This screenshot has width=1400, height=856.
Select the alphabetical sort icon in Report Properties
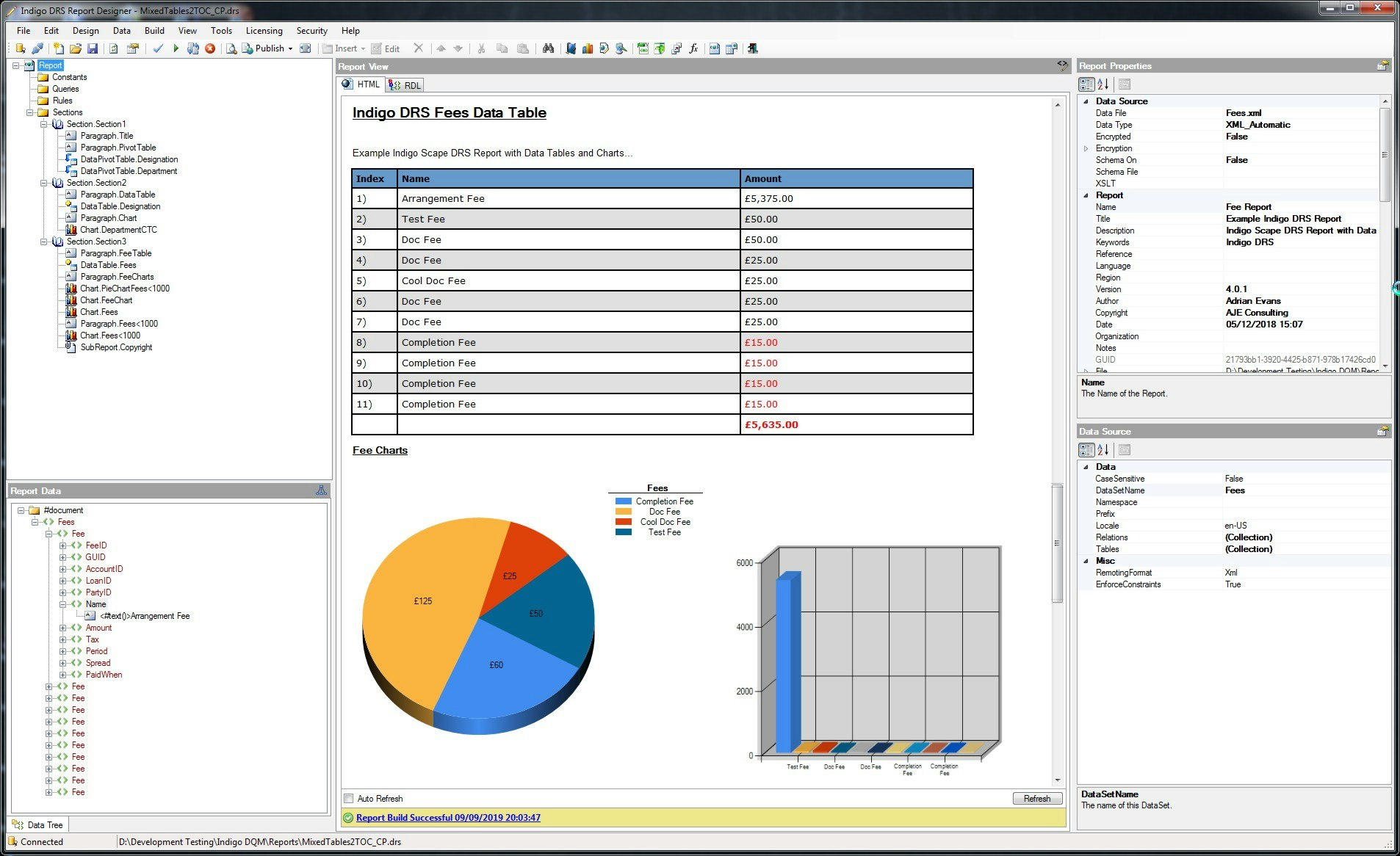pyautogui.click(x=1104, y=84)
